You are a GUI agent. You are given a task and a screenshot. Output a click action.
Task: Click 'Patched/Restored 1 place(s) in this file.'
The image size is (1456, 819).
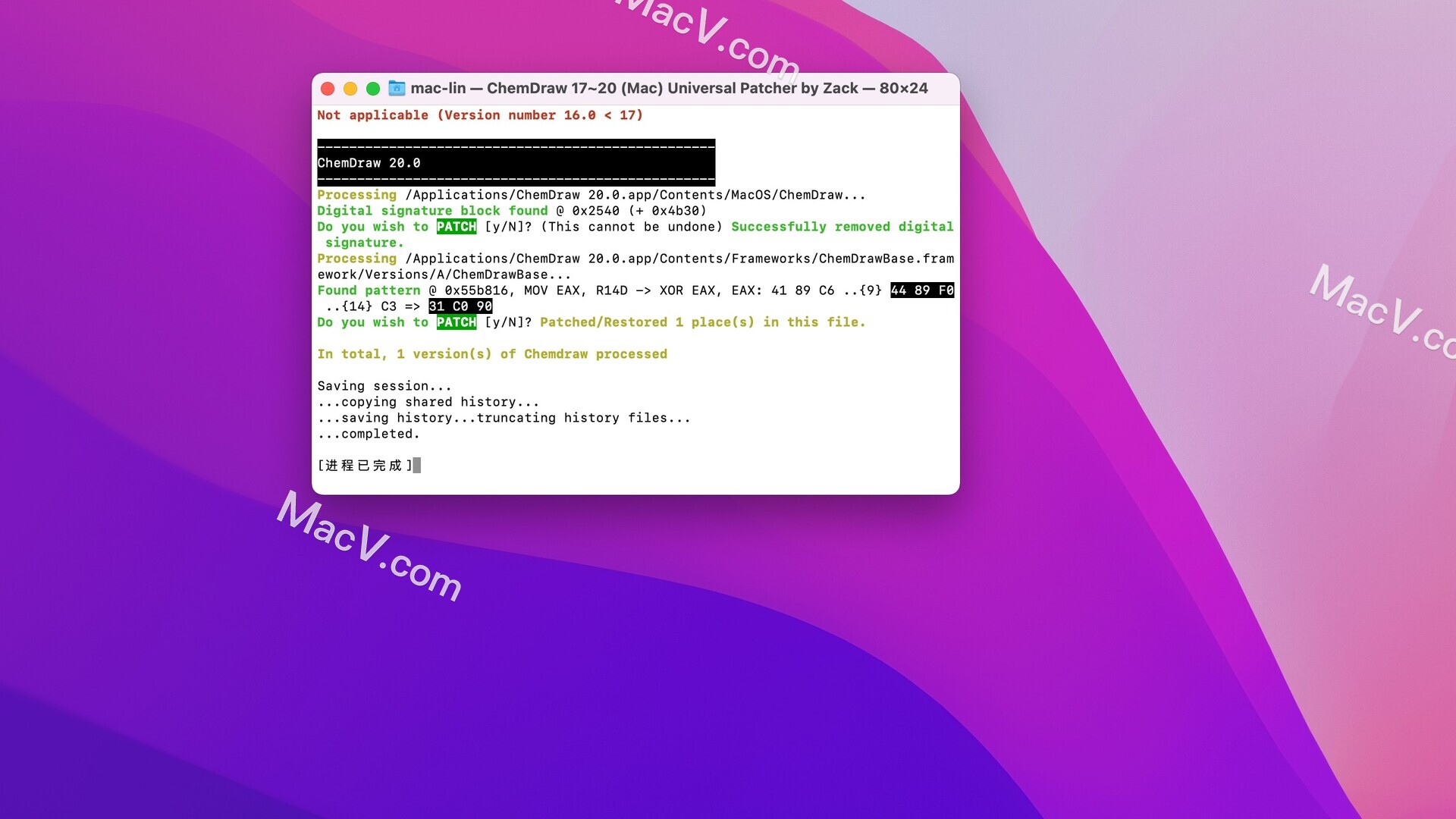pyautogui.click(x=703, y=322)
